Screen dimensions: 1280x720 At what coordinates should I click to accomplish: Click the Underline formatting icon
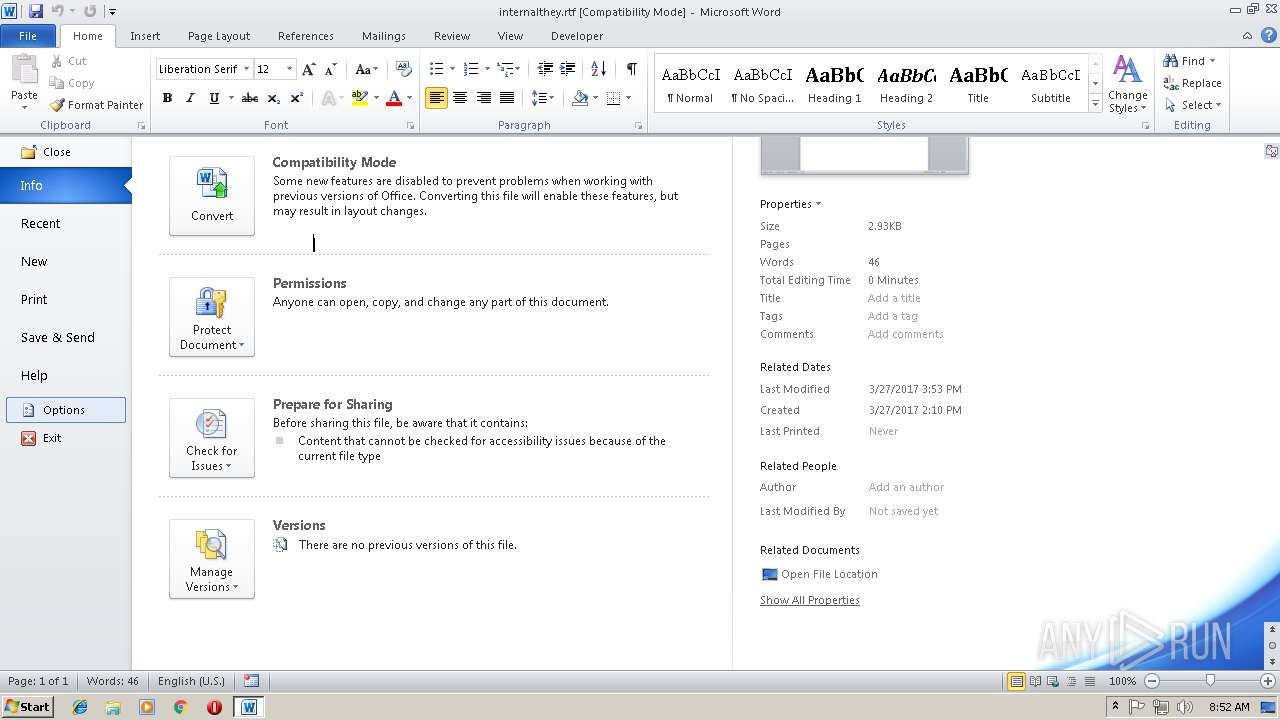pos(214,98)
